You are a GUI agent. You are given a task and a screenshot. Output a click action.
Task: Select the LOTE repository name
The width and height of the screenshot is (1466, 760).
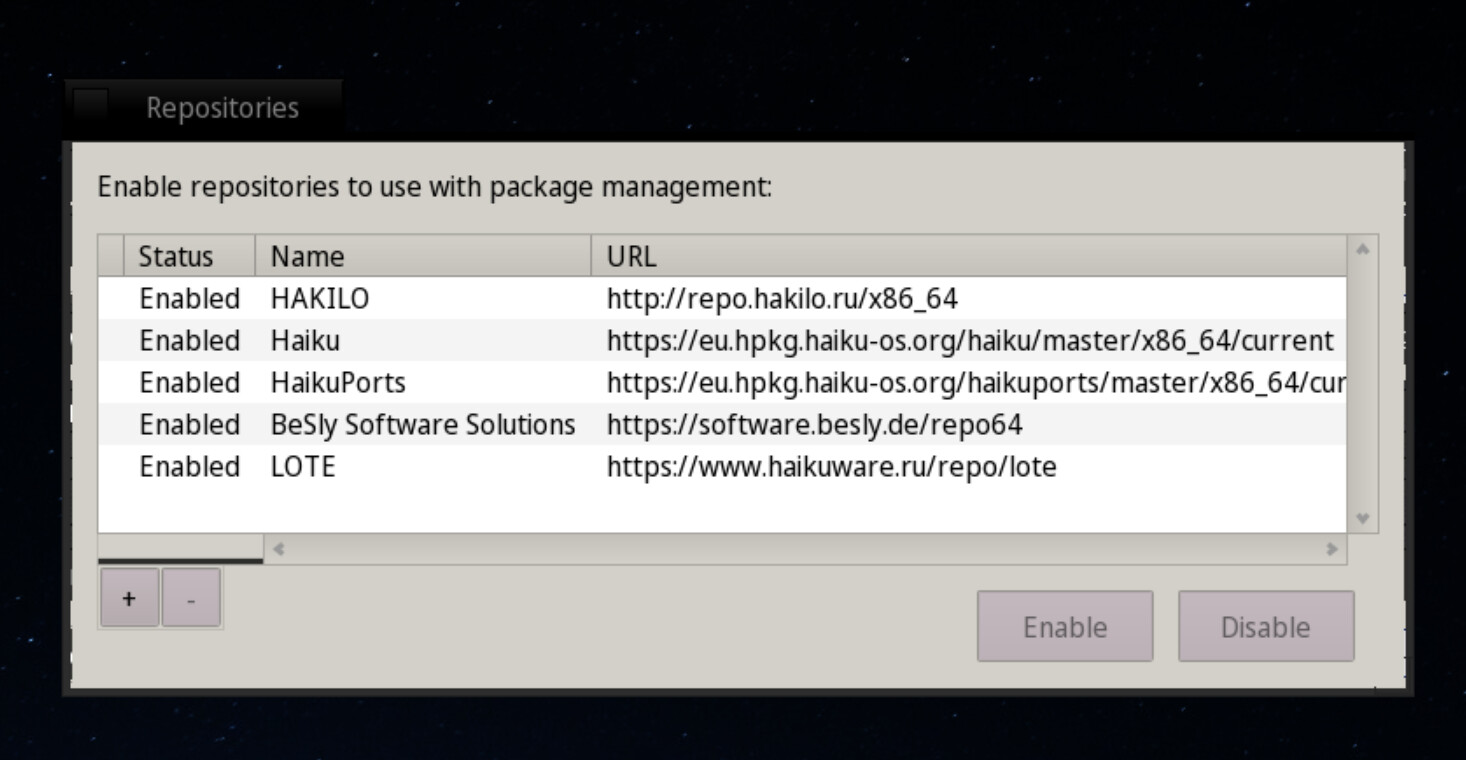(303, 467)
